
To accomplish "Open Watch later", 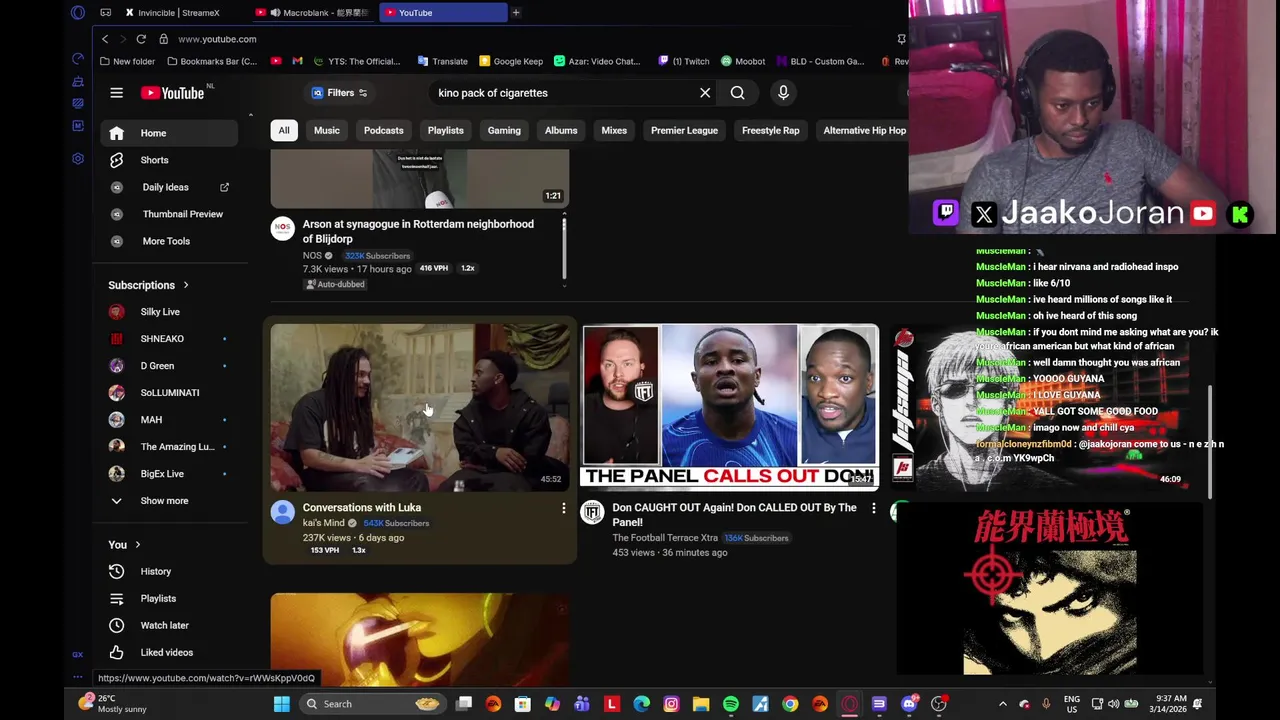I will tap(169, 625).
